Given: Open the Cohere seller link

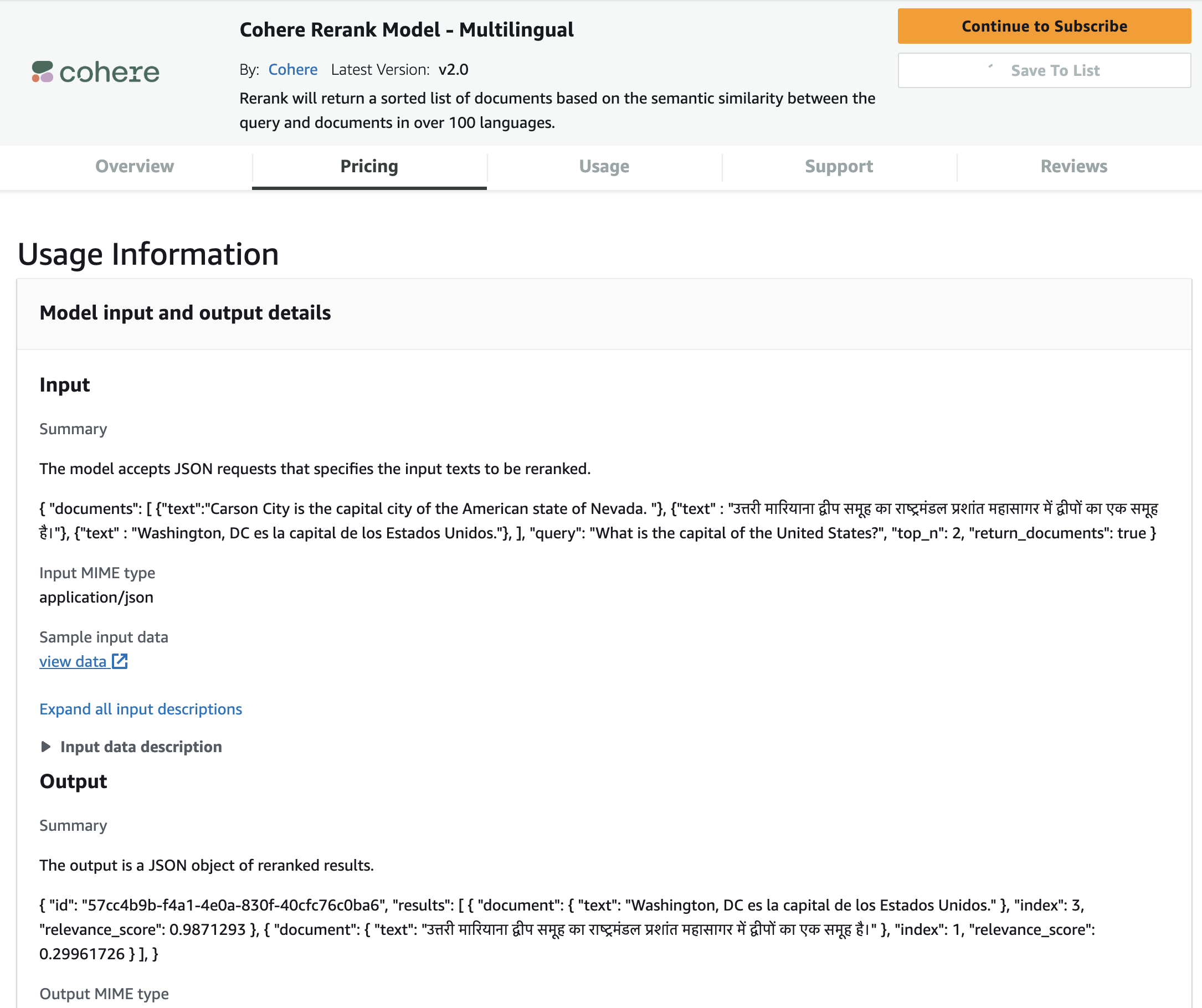Looking at the screenshot, I should (x=293, y=69).
